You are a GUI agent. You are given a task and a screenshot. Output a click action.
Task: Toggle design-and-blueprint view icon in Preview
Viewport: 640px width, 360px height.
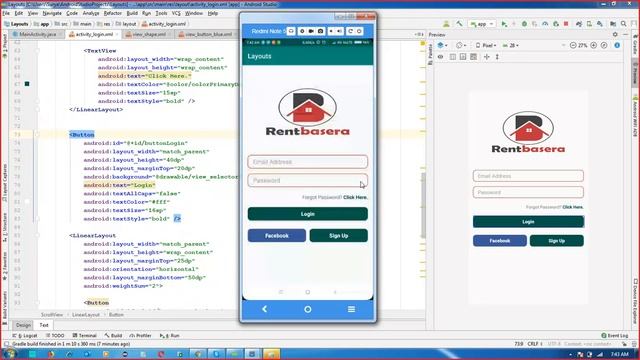tap(473, 57)
